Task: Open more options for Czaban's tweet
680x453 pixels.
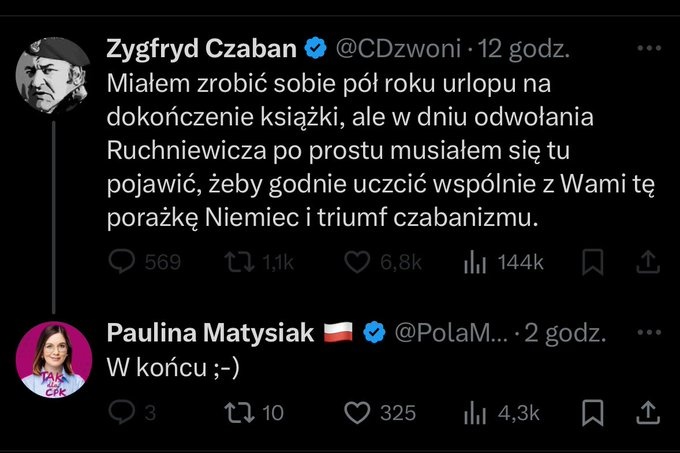Action: click(648, 47)
